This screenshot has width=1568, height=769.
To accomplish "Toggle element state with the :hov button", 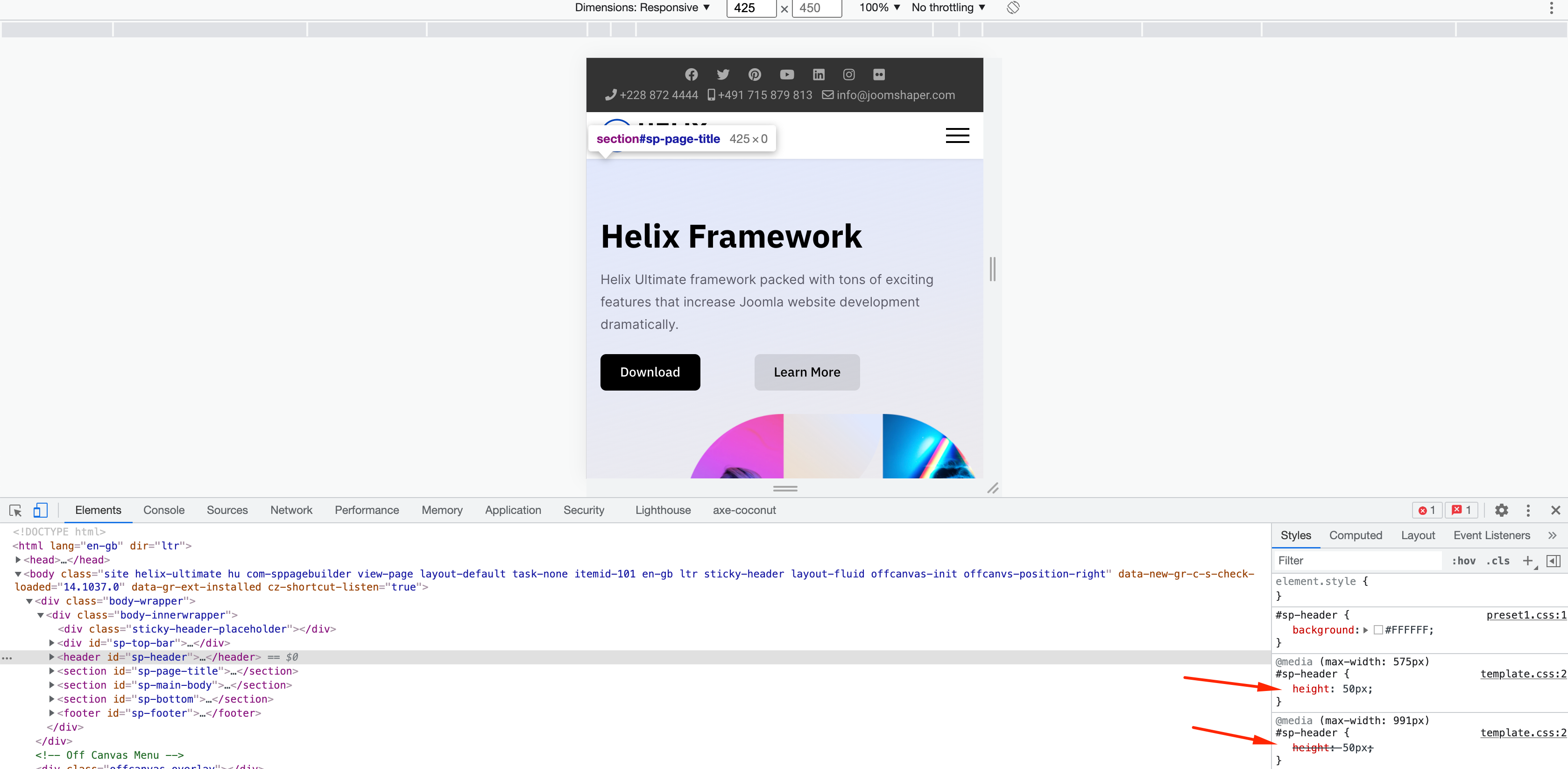I will coord(1463,560).
